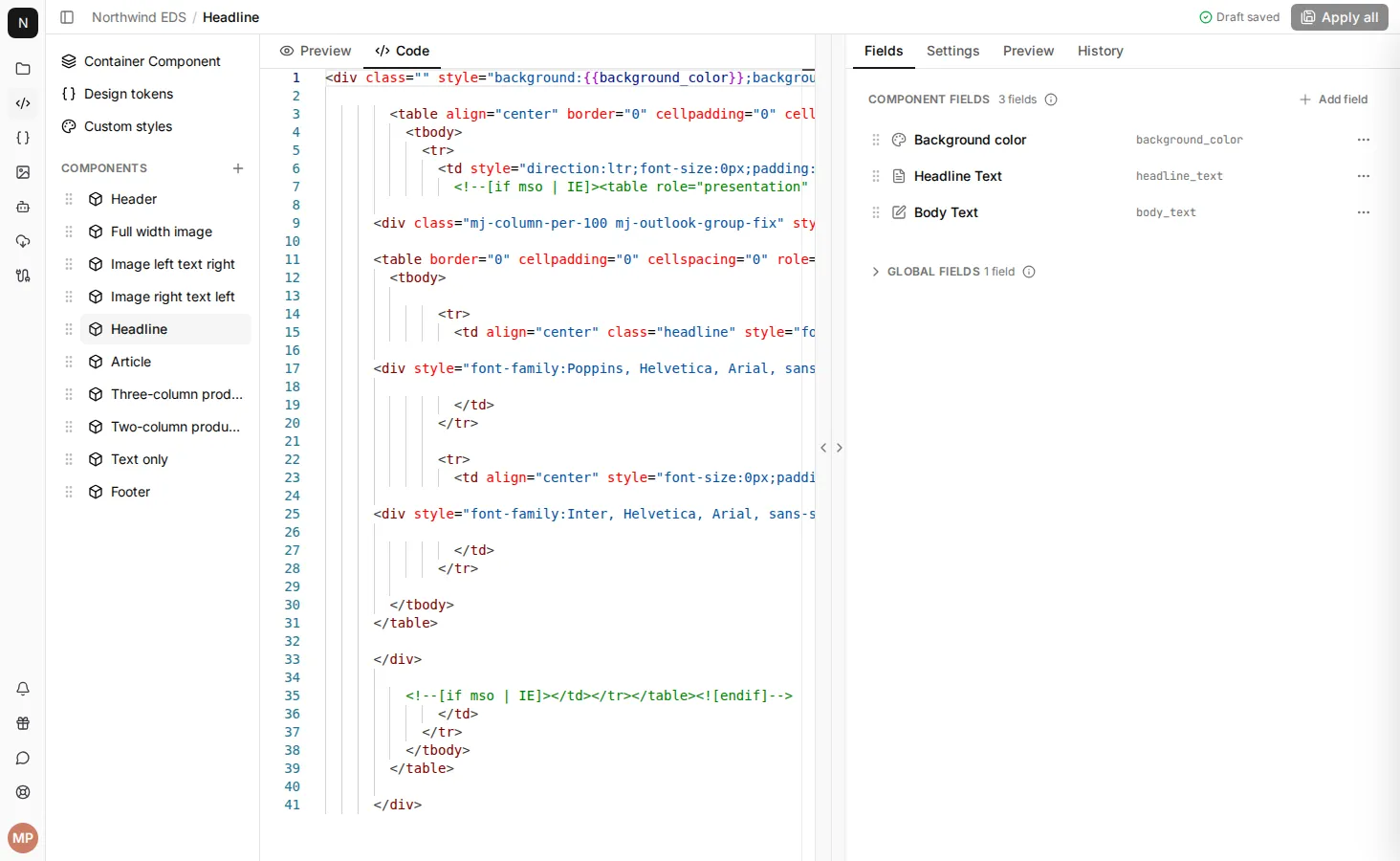Open Northwind EDS breadcrumb link
Screen dimensions: 1400x861
point(139,17)
